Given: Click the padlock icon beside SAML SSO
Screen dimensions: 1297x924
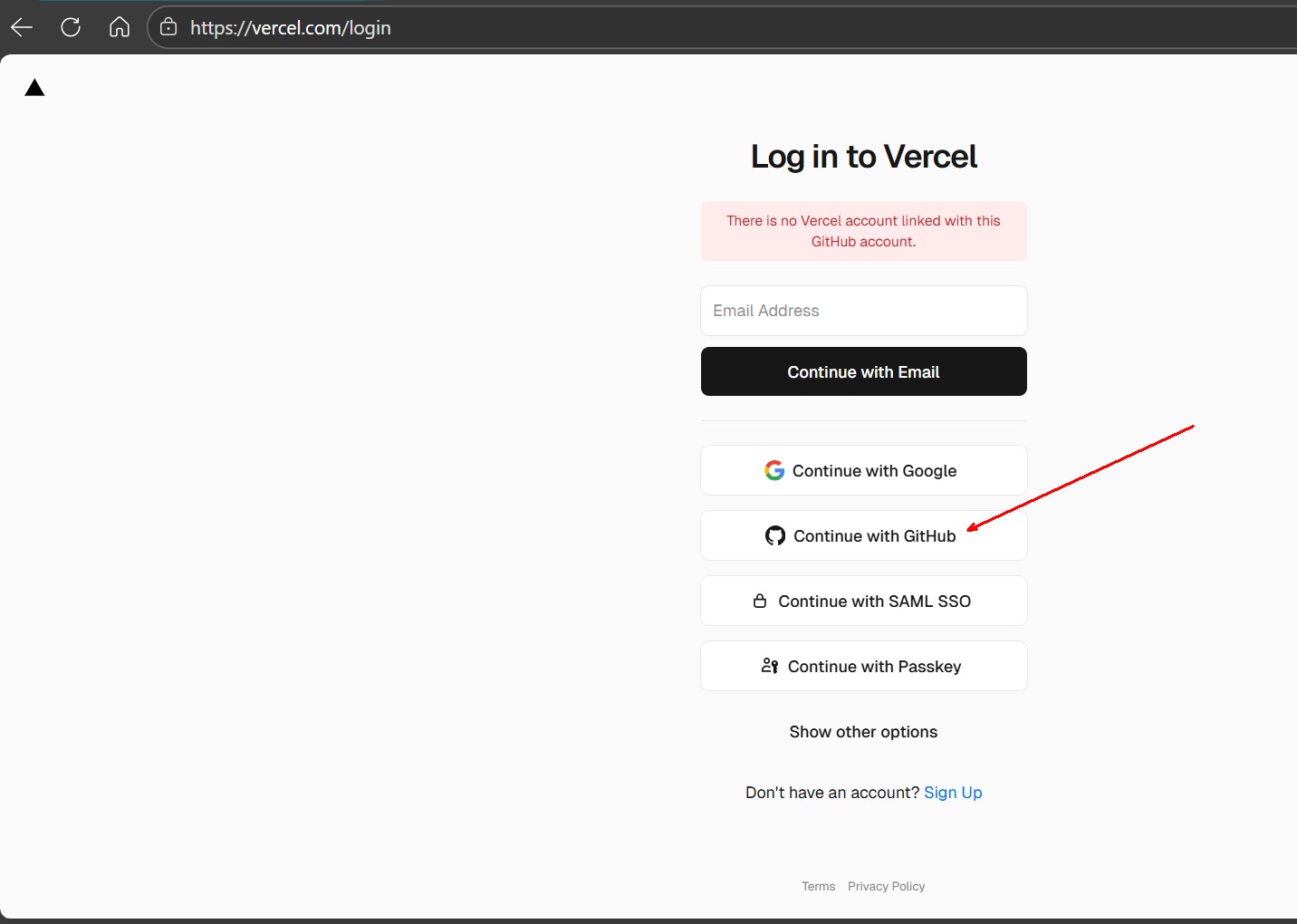Looking at the screenshot, I should pos(760,601).
